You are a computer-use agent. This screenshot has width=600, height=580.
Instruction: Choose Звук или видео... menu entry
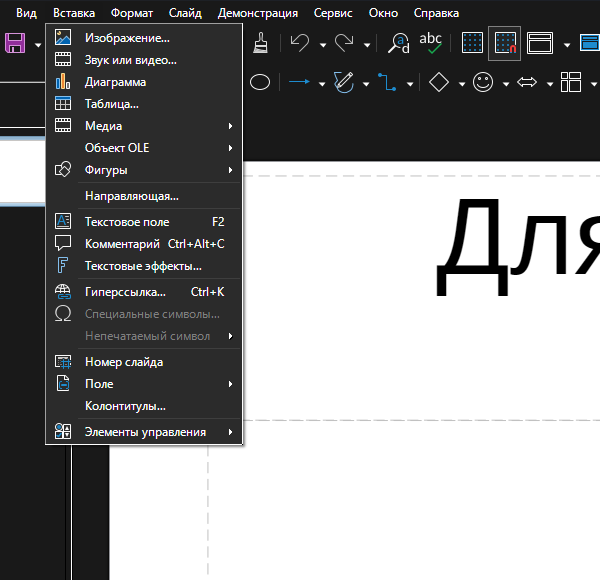tap(144, 60)
